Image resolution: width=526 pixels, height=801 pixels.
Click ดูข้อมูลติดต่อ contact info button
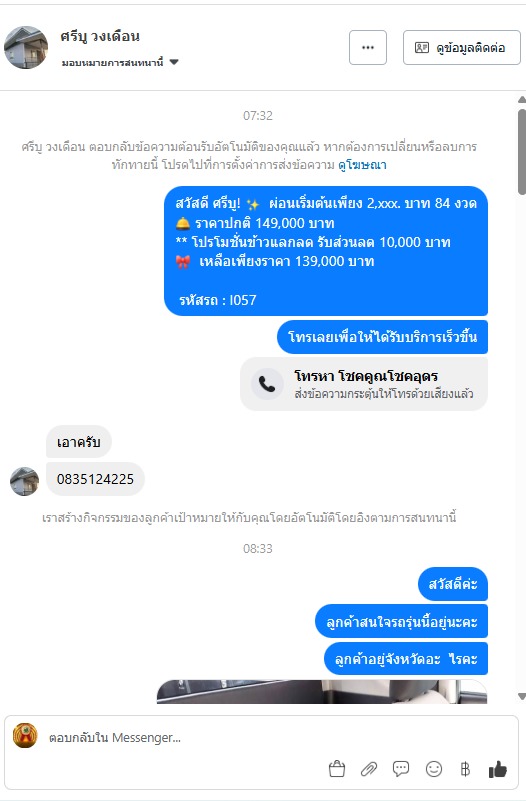(462, 48)
